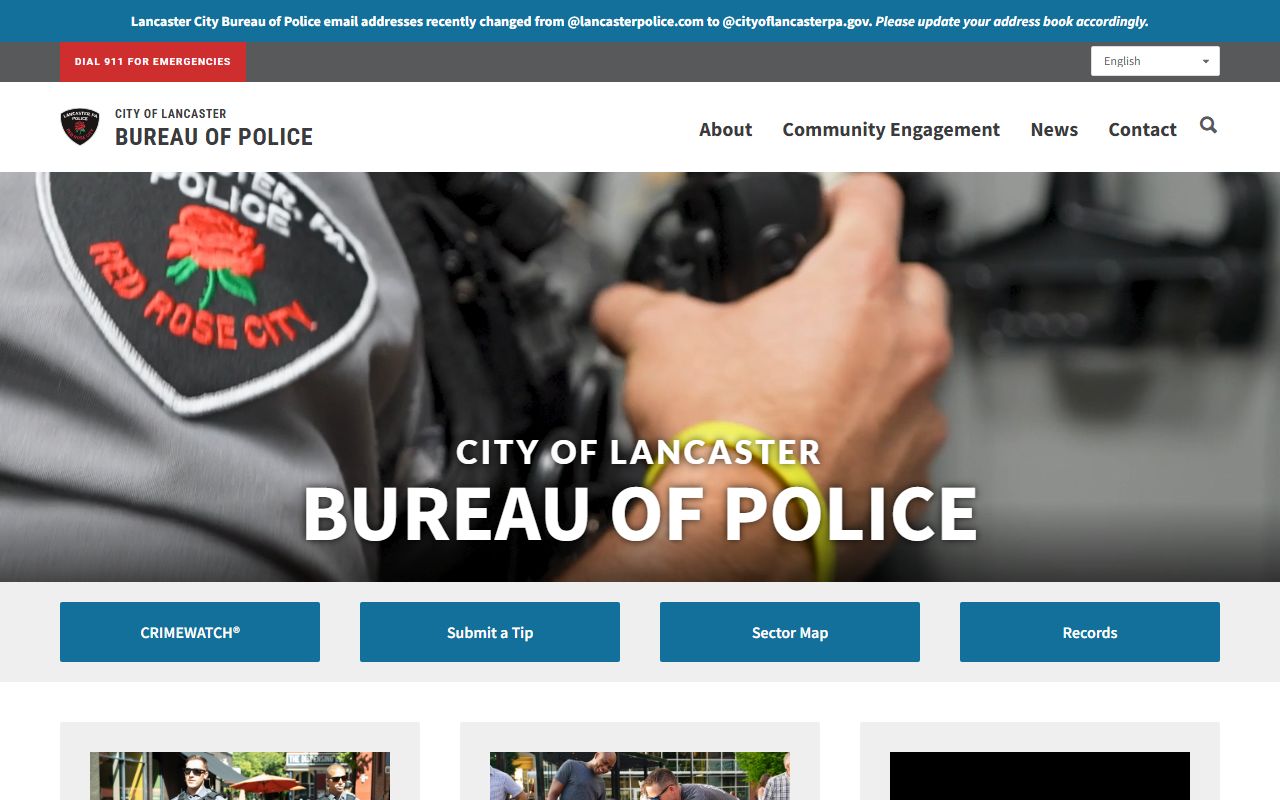Click the Lancaster police badge logo
The image size is (1280, 800).
[80, 127]
